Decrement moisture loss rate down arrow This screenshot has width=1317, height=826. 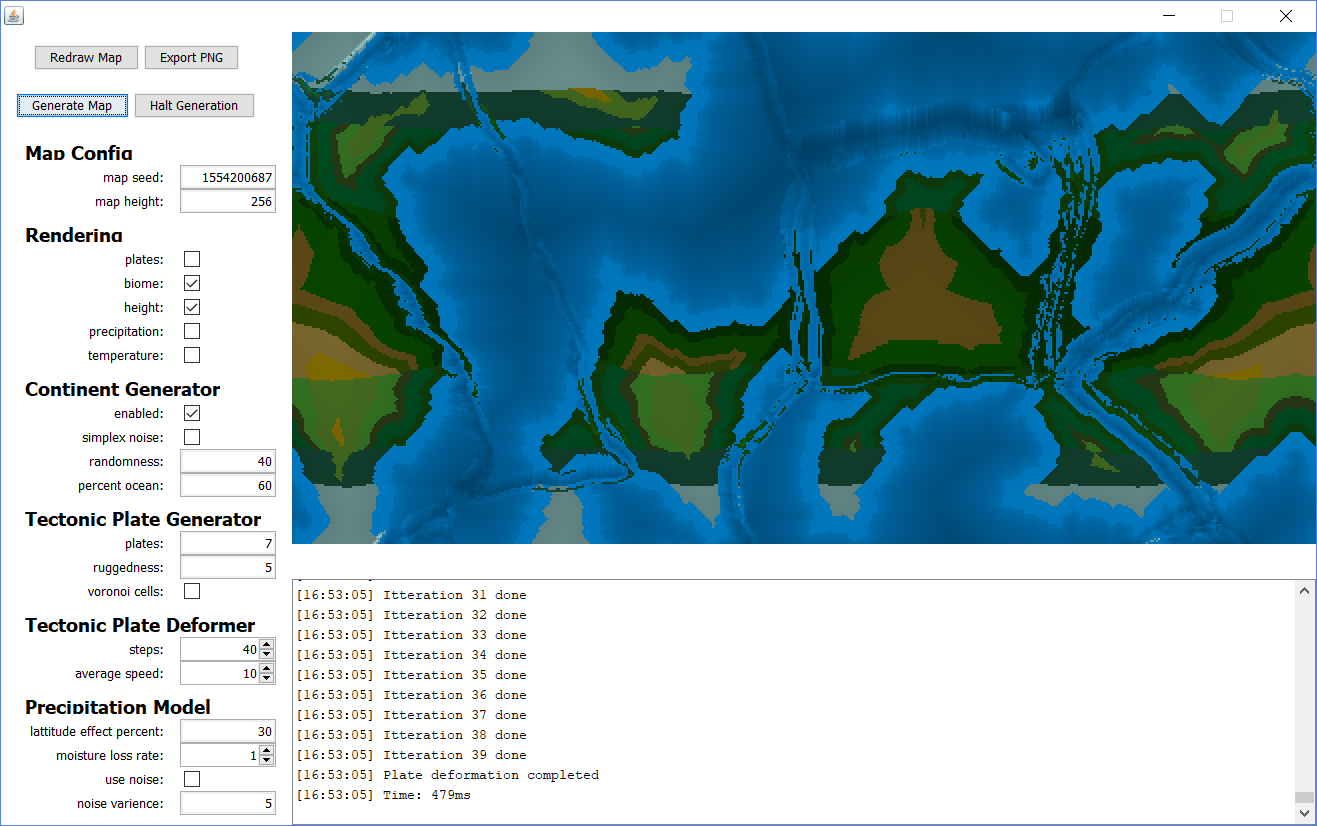pos(266,761)
